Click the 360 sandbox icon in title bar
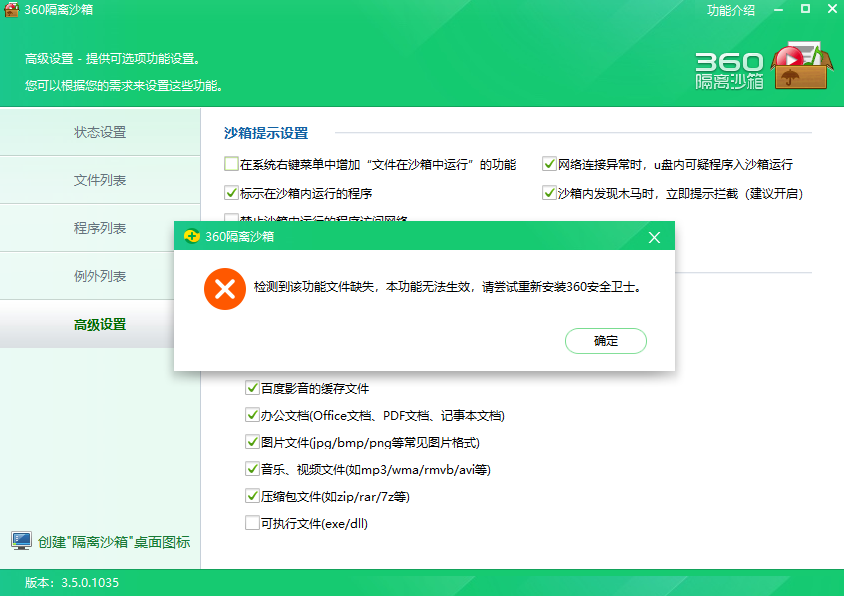This screenshot has height=596, width=844. [11, 11]
